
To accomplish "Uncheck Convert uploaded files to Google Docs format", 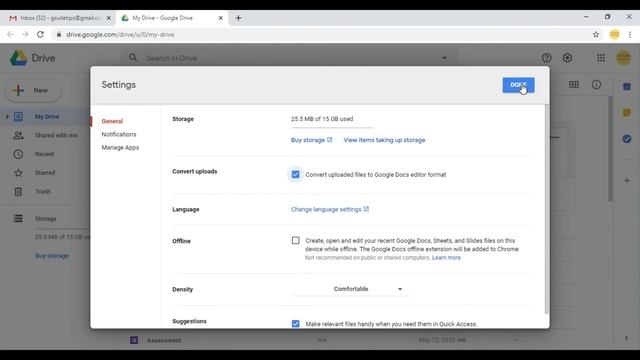I will coord(295,175).
